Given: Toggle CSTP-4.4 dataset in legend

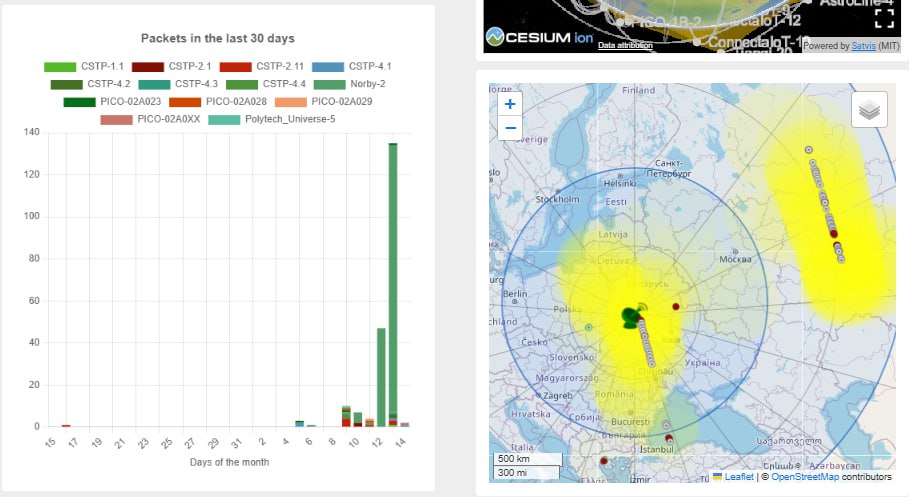Looking at the screenshot, I should (x=266, y=84).
